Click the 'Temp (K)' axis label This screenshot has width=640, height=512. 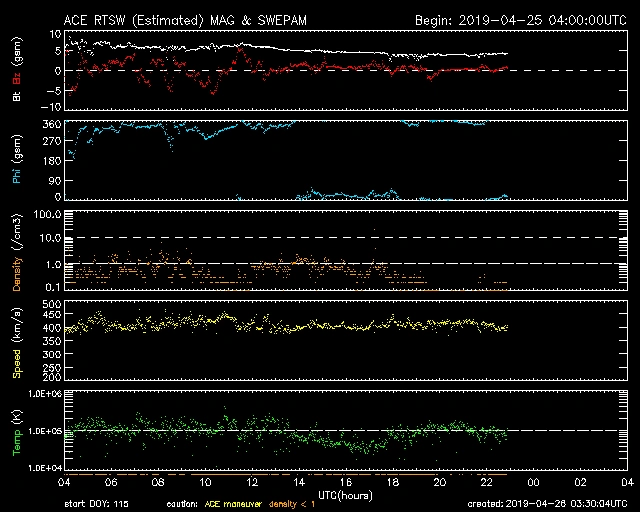tap(17, 433)
